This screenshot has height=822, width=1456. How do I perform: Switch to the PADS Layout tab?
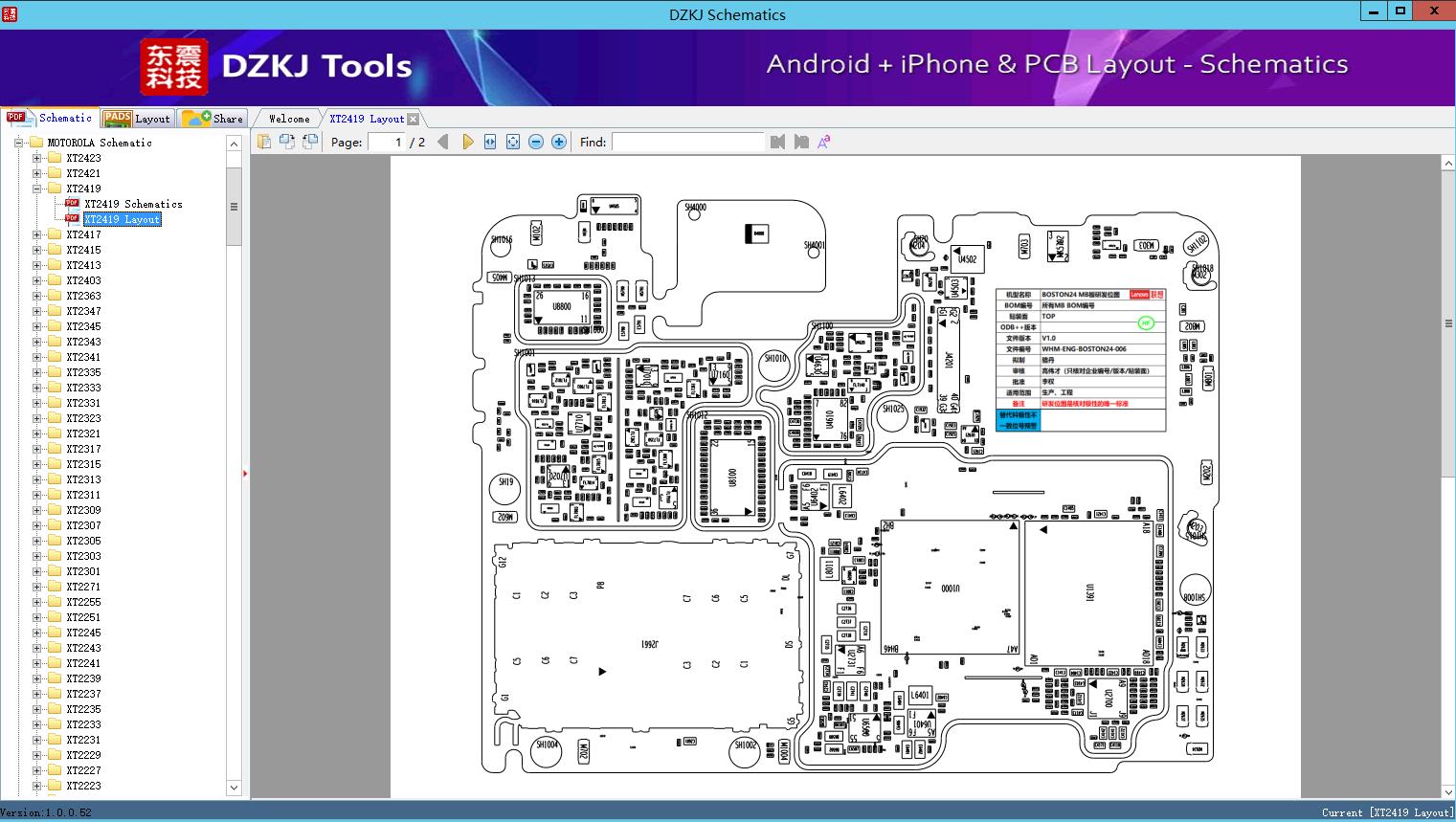(x=136, y=119)
